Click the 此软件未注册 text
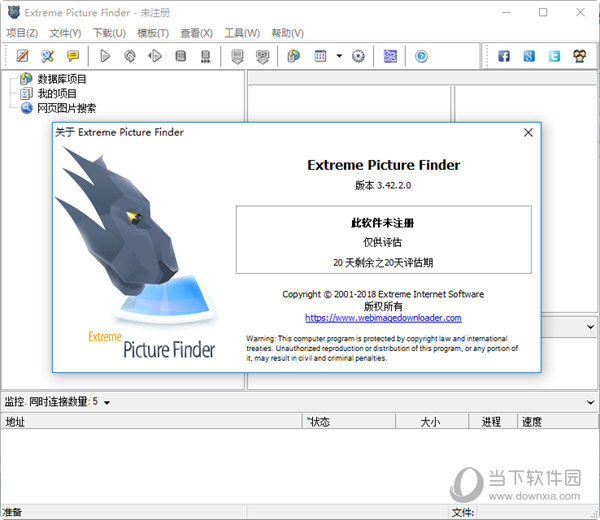Screen dimensions: 600x520 tap(383, 223)
